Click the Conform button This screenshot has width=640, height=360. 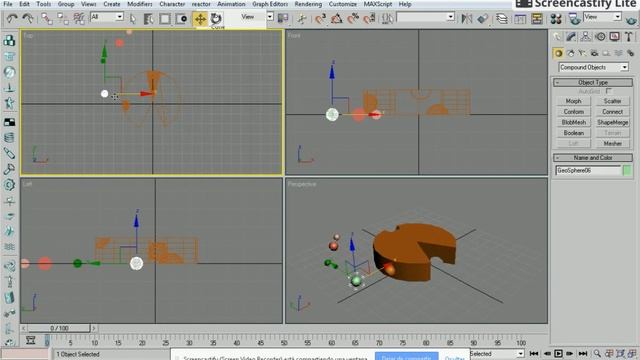573,111
